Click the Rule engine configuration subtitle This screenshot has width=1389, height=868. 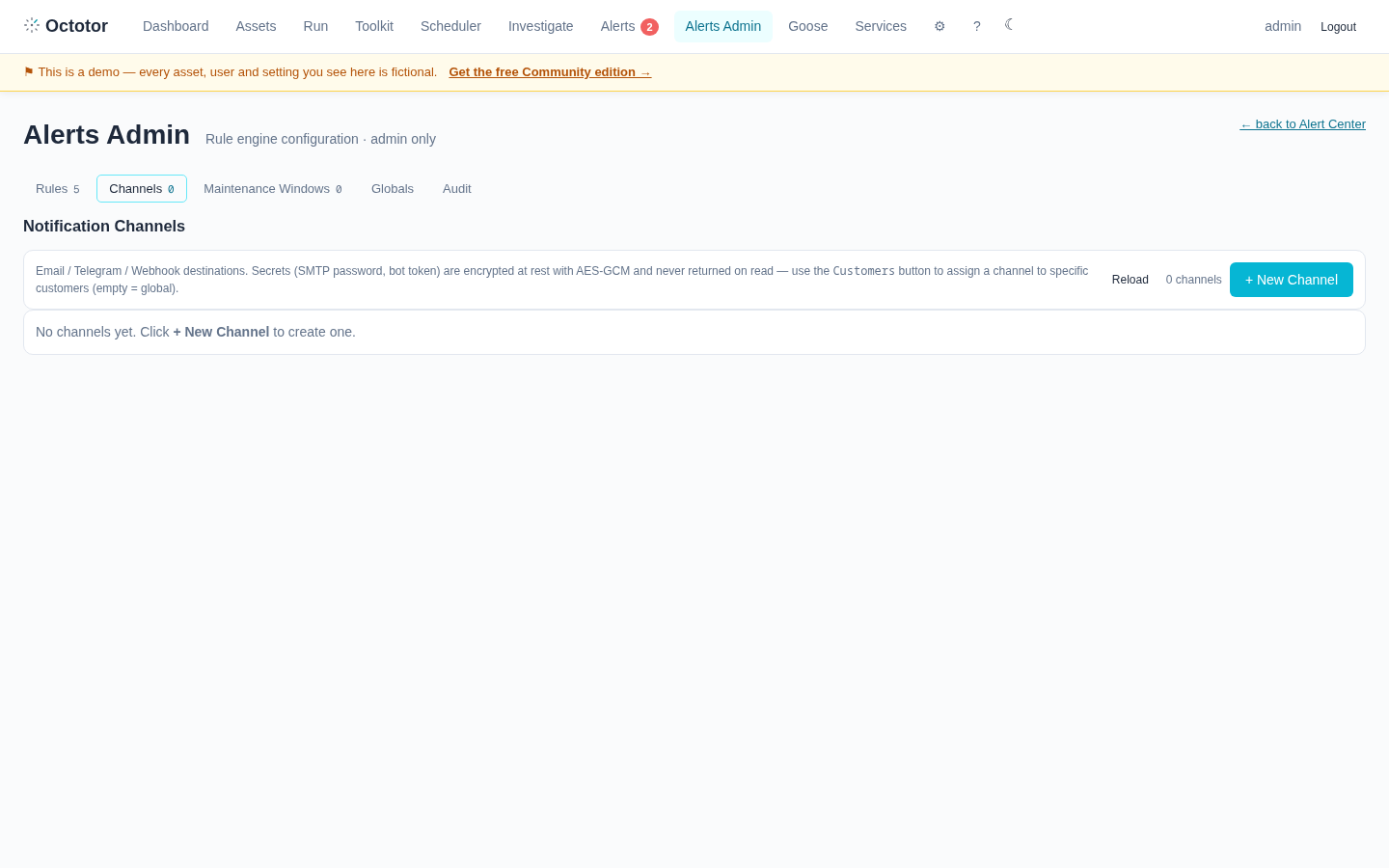pos(320,139)
